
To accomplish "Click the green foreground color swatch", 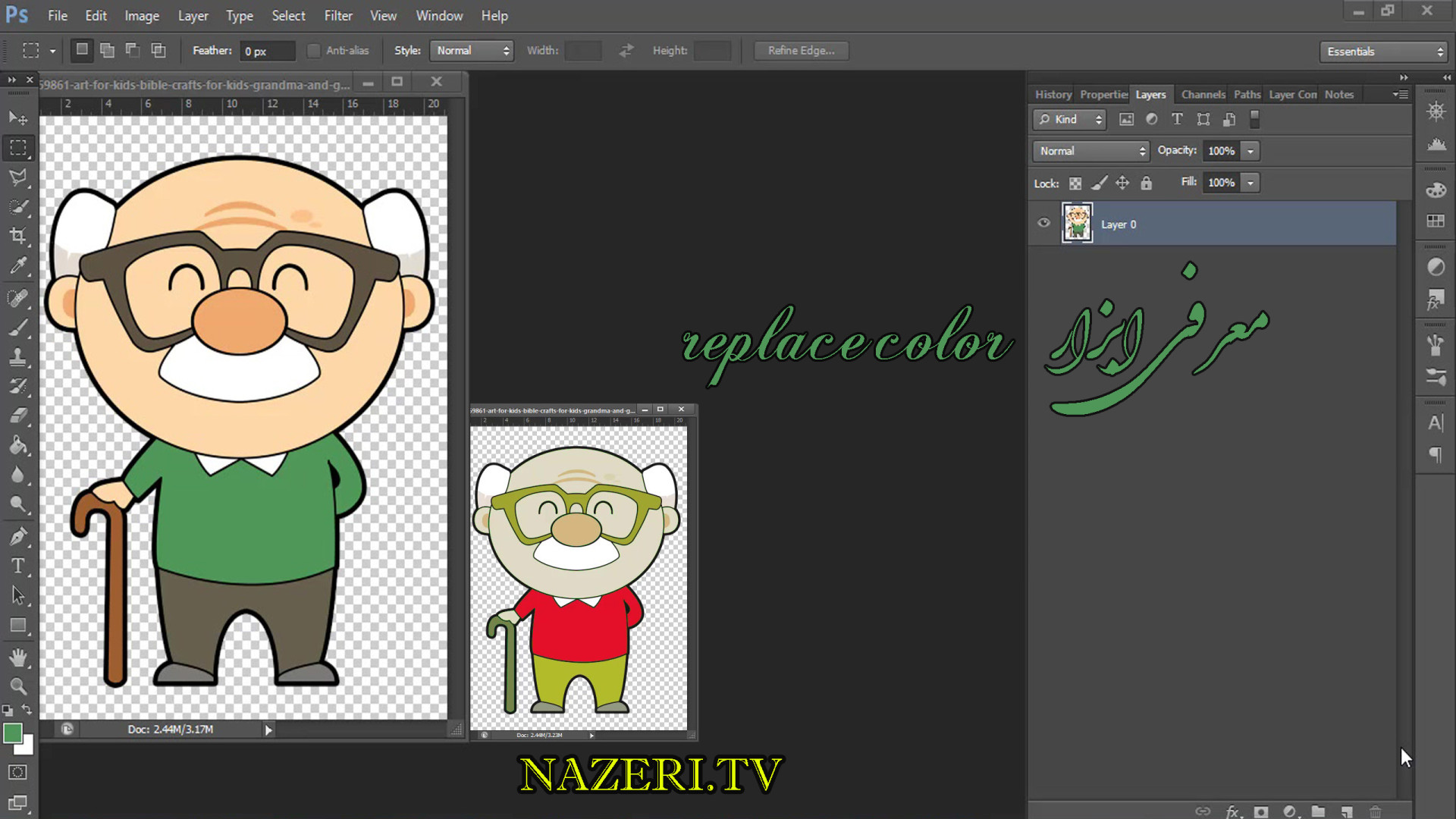I will (x=12, y=733).
